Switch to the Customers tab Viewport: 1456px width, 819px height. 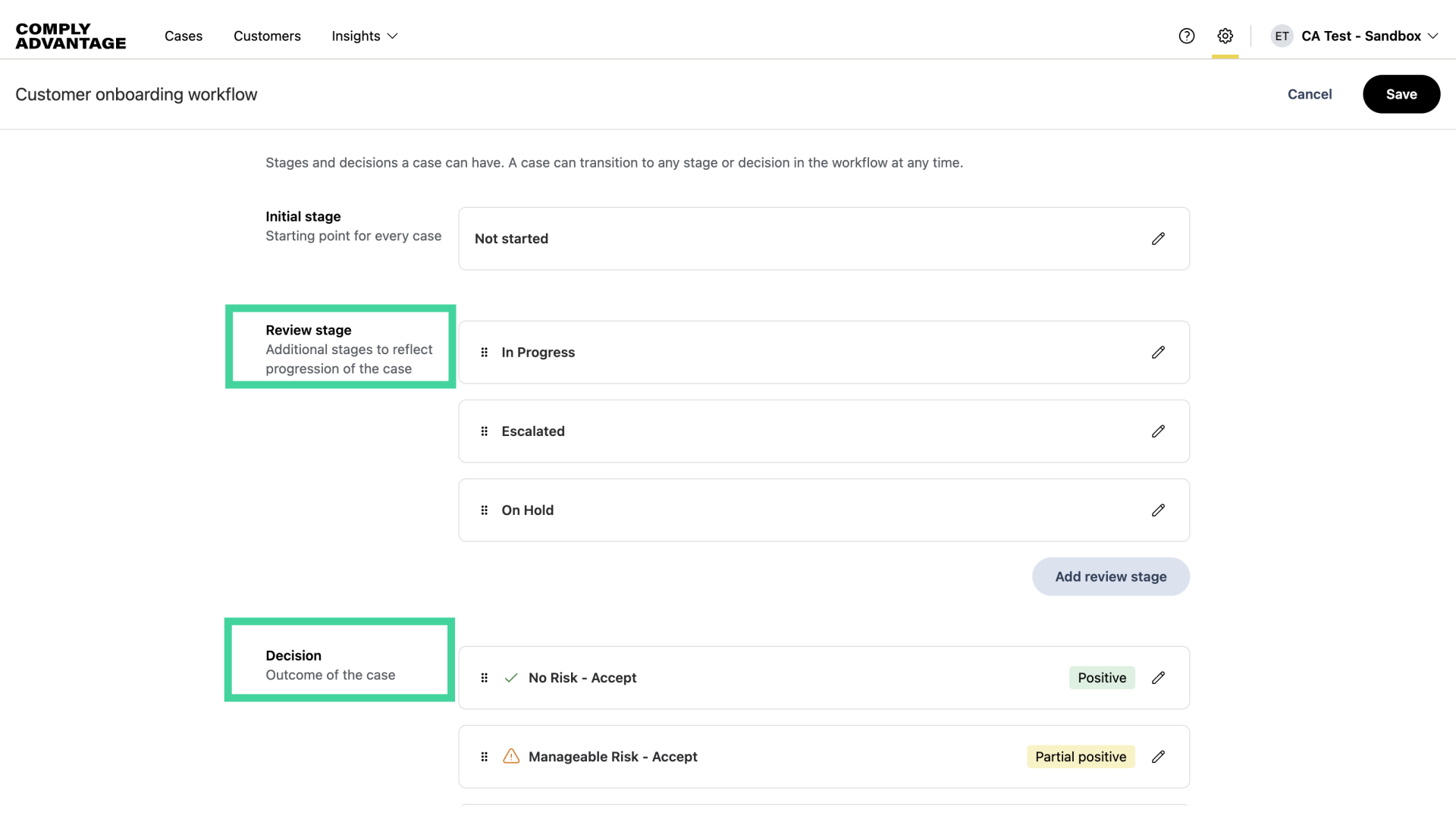[x=267, y=36]
